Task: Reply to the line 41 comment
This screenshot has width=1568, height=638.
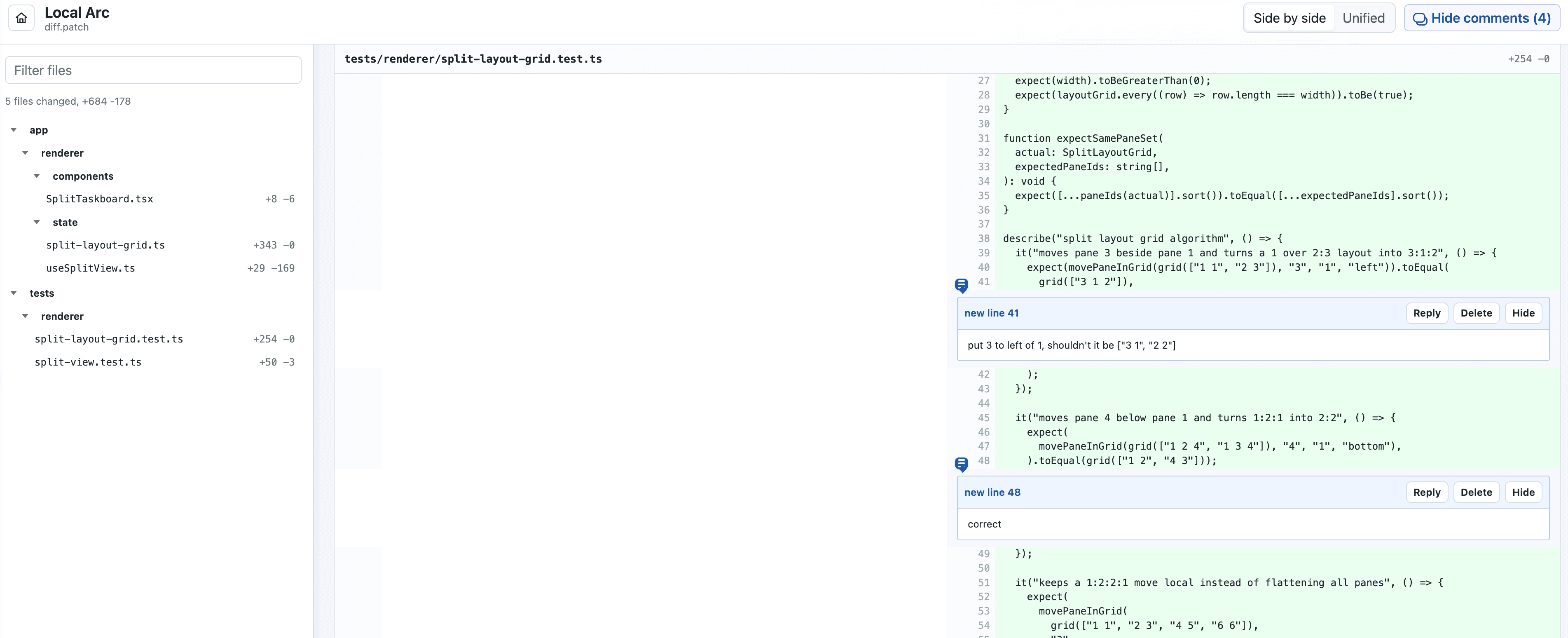Action: click(x=1426, y=313)
